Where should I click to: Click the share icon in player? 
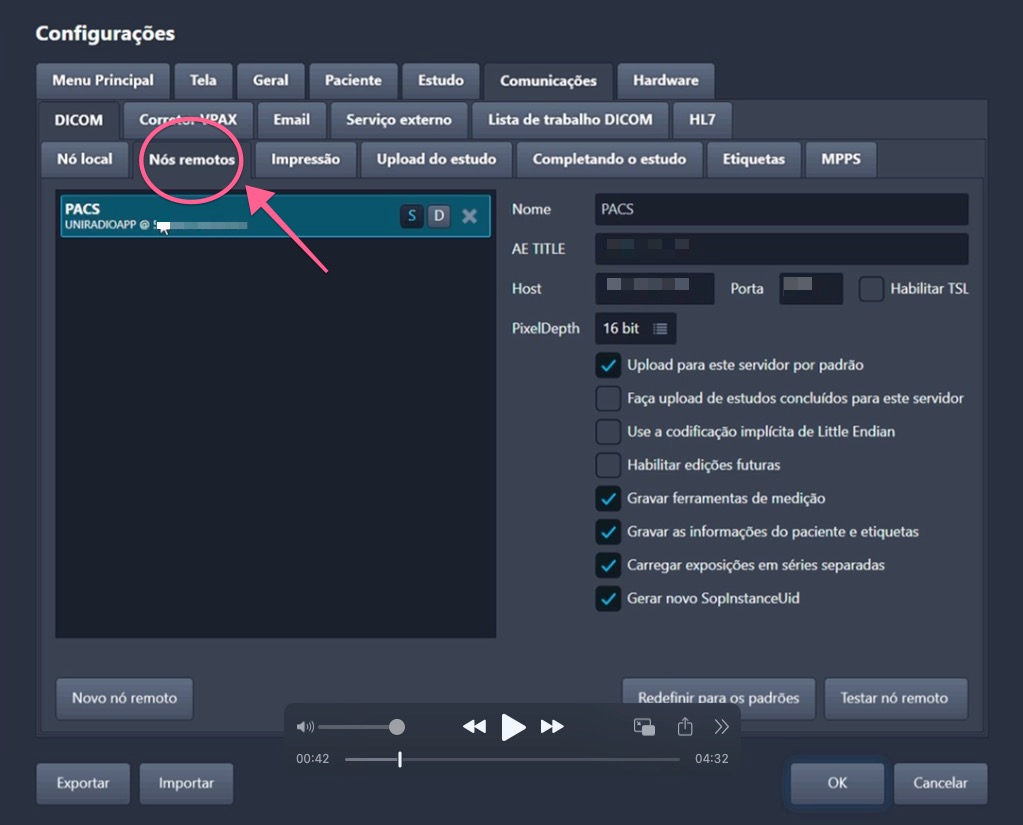point(684,726)
